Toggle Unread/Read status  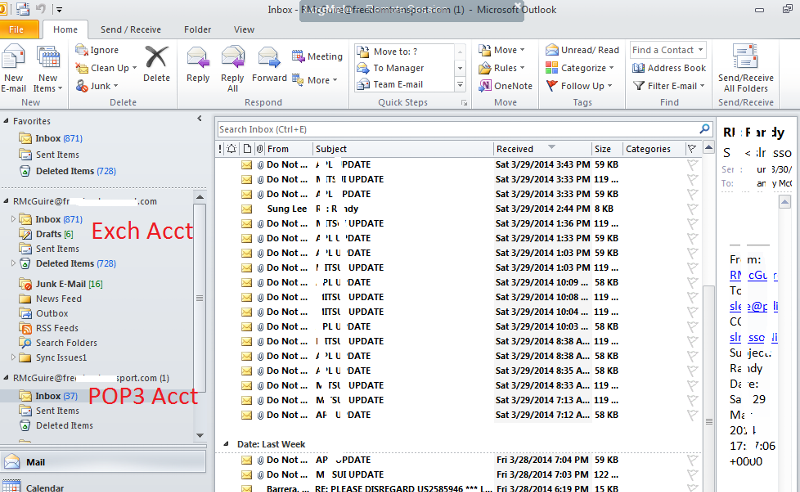(582, 50)
